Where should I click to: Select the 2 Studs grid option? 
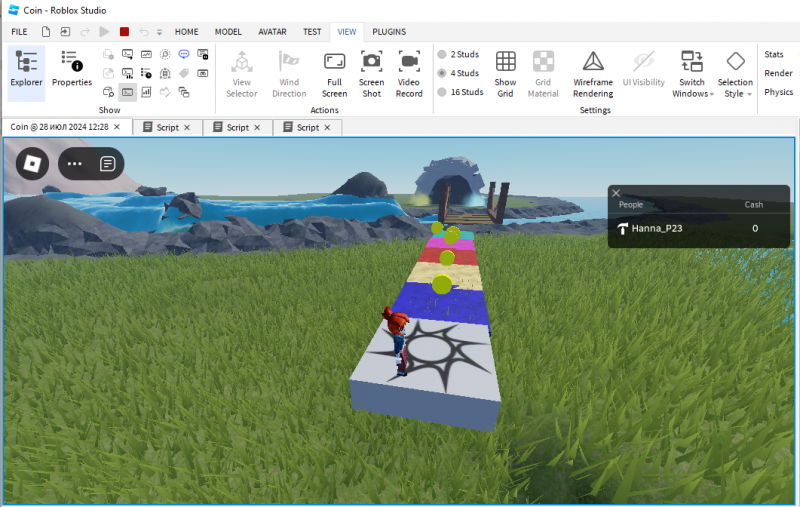(442, 54)
